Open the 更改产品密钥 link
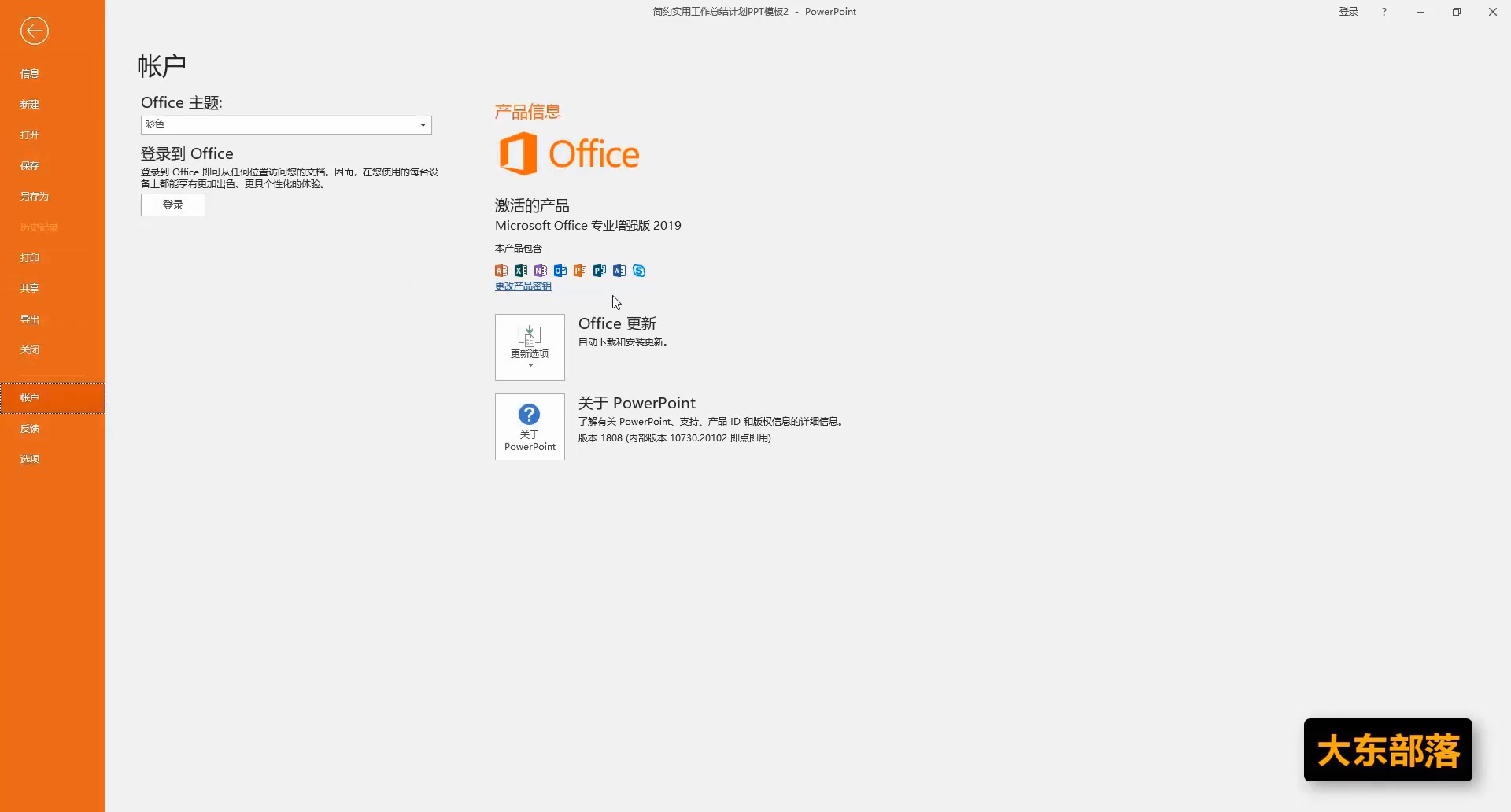 tap(523, 286)
